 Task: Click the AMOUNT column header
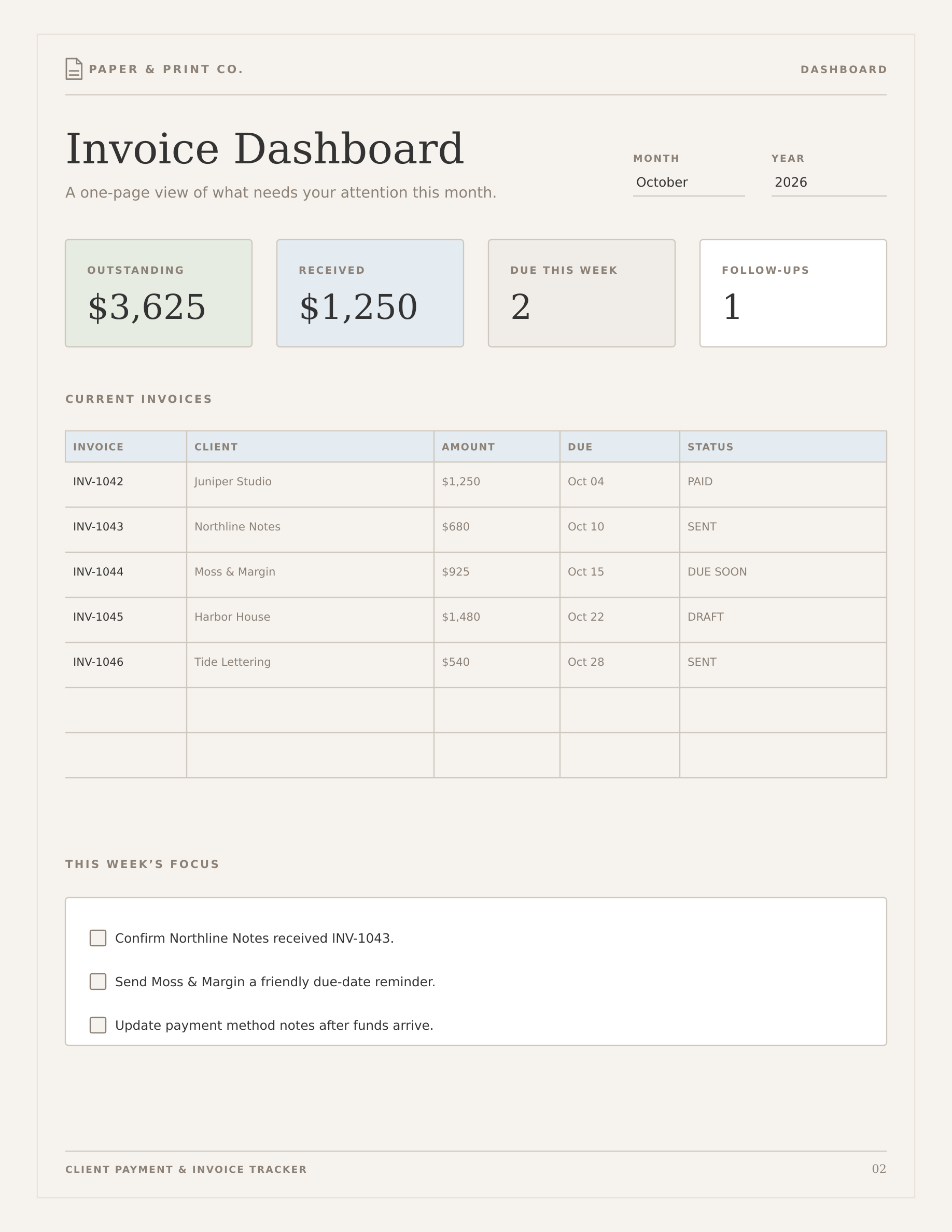497,447
